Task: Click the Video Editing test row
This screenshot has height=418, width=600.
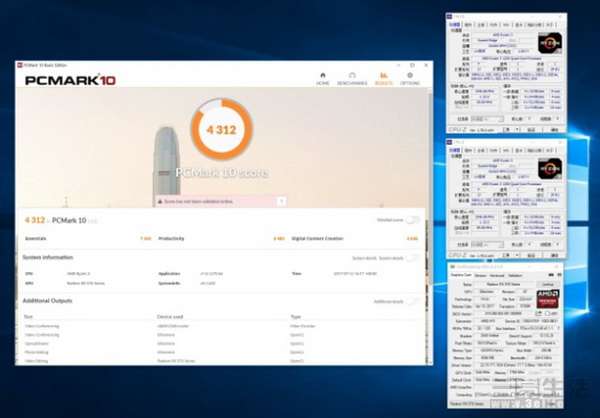Action: point(222,361)
